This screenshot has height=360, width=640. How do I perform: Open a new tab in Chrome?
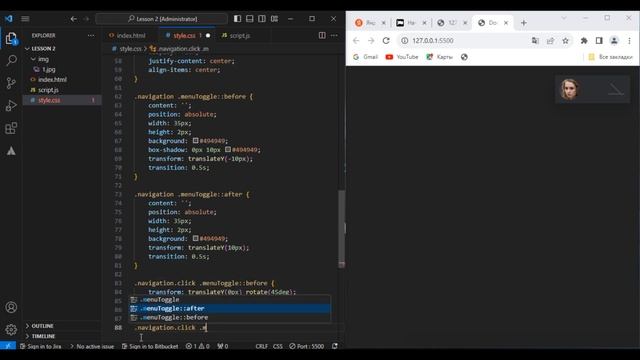click(524, 23)
